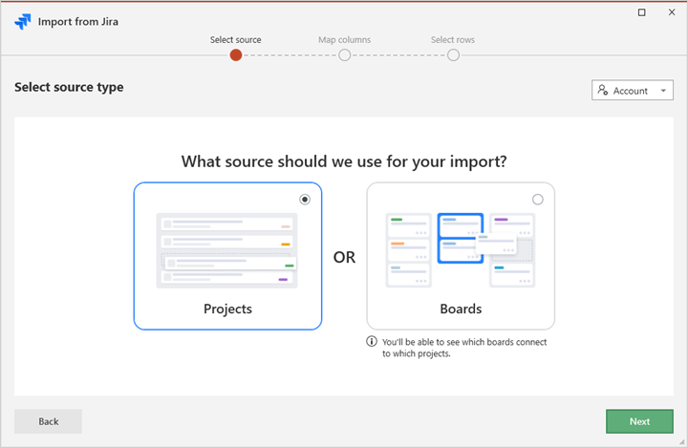The image size is (688, 448).
Task: Click the Boards card label
Action: (461, 309)
